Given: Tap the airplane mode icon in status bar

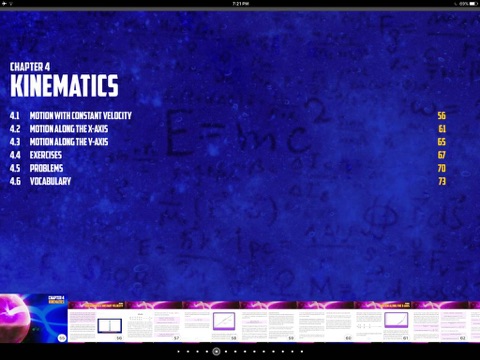Looking at the screenshot, I should point(4,4).
